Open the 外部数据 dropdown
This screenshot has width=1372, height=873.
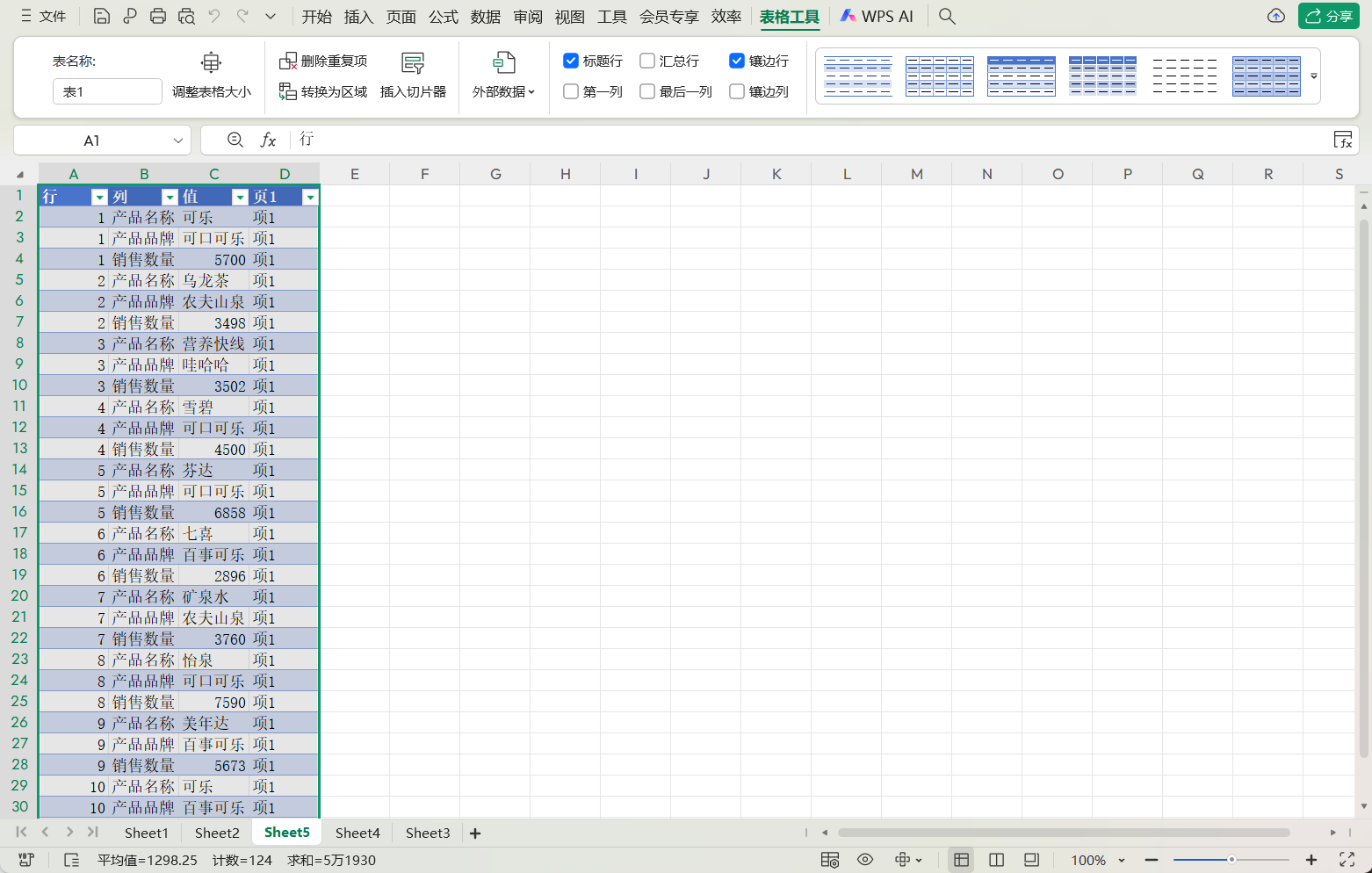(503, 75)
